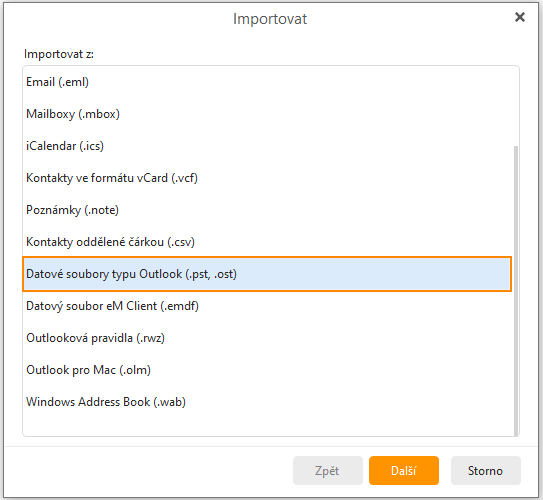Choose Mailboxy (.mbox) from list

(267, 114)
